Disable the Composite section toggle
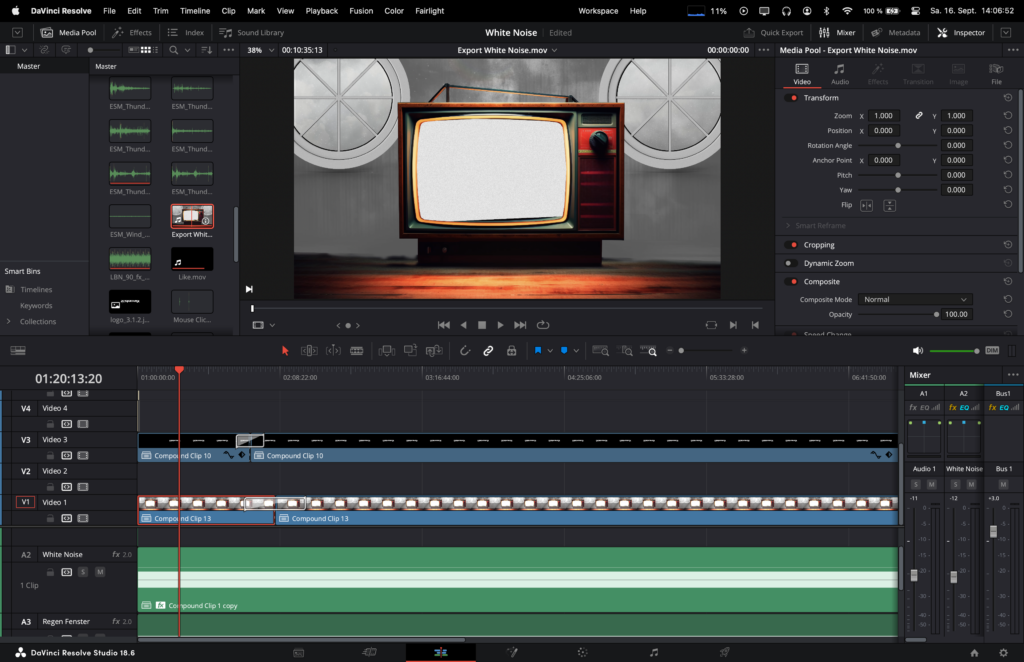The height and width of the screenshot is (662, 1024). [792, 281]
